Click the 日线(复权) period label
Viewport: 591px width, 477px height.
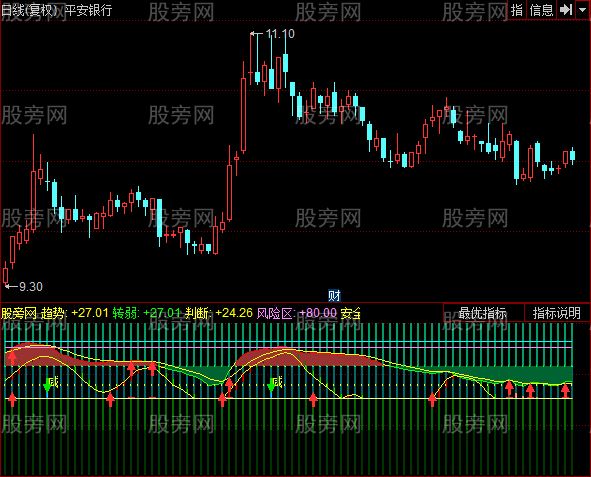(x=29, y=10)
